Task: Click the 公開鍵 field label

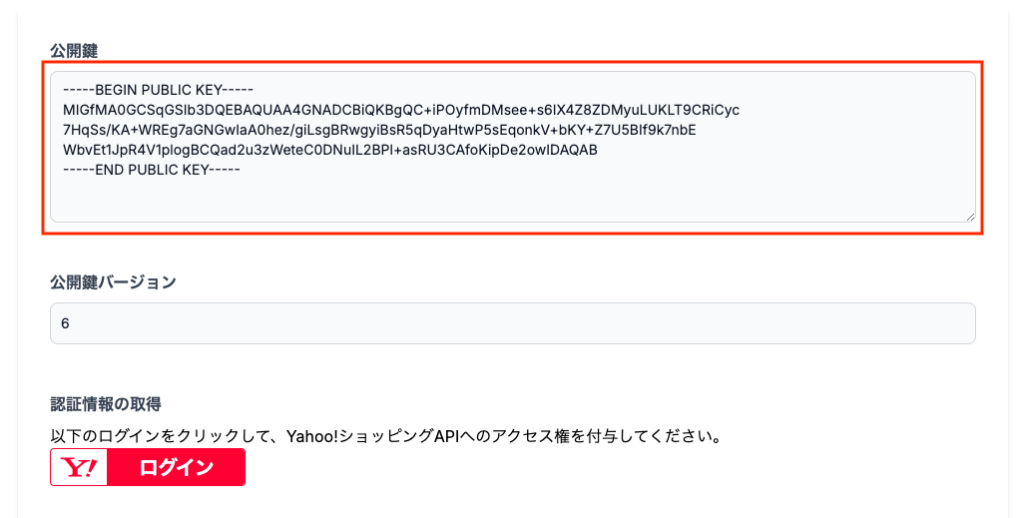Action: pos(72,49)
